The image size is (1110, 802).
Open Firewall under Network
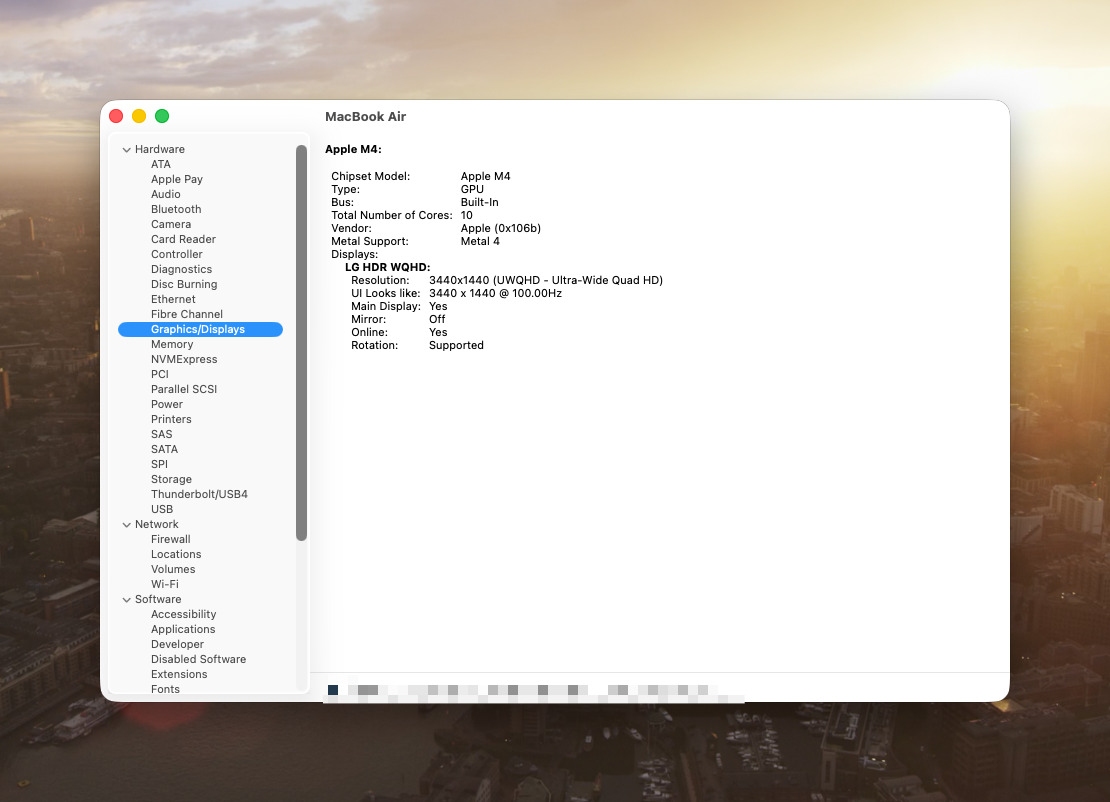[x=171, y=539]
